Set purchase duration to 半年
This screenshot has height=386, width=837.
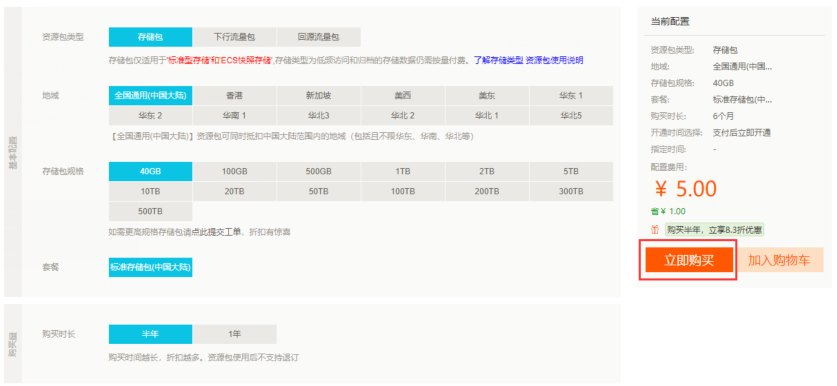(151, 334)
